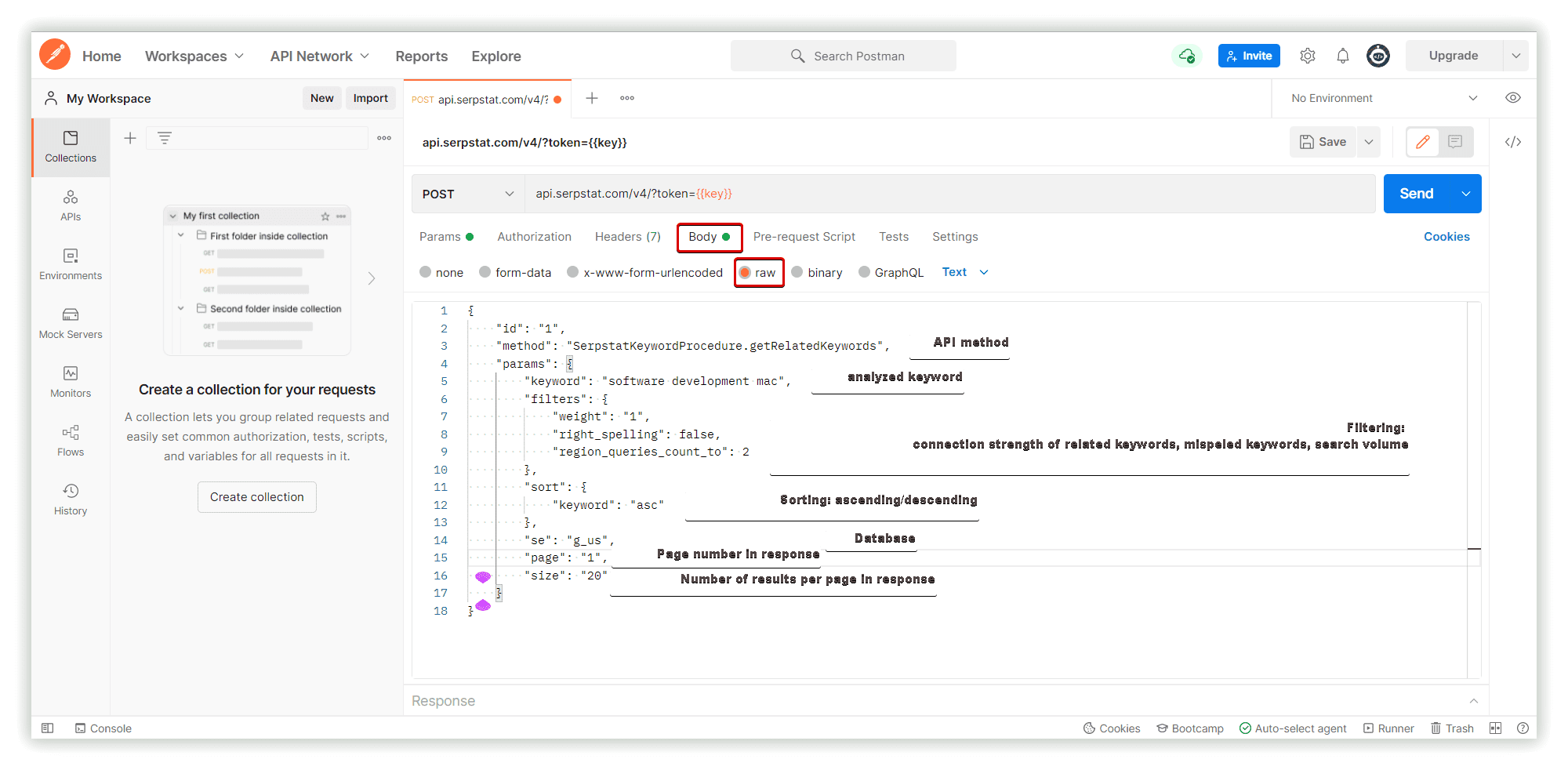Expand the Response panel chevron
1568x770 pixels.
(1474, 701)
